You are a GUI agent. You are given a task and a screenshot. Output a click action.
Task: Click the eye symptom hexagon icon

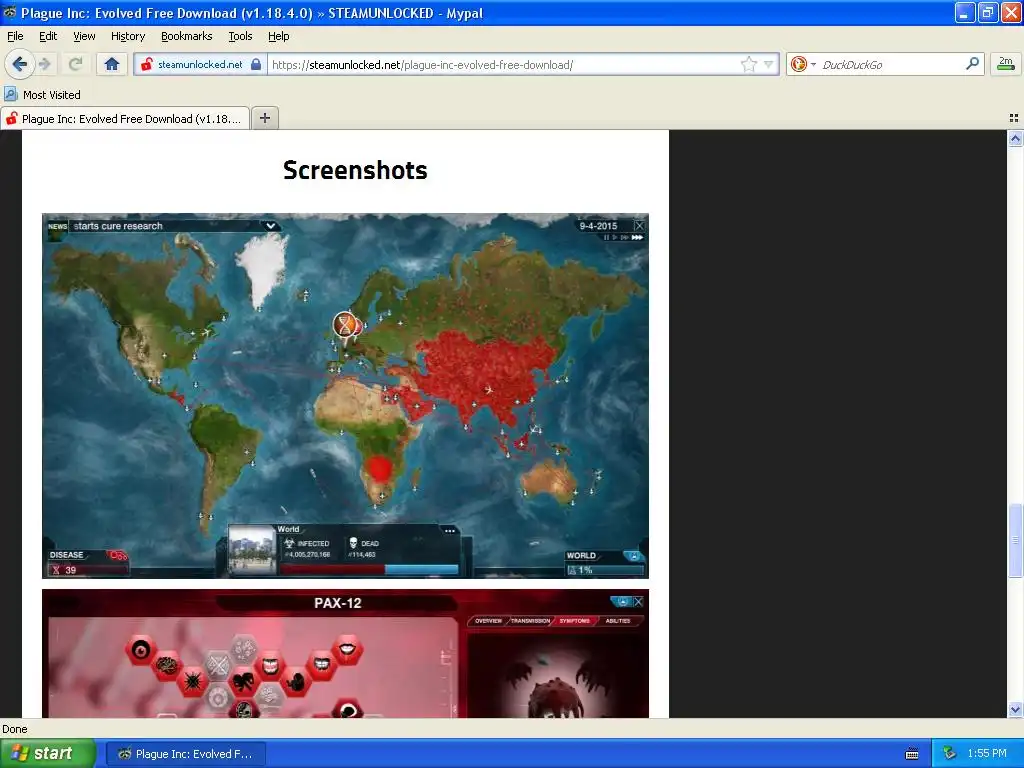pyautogui.click(x=141, y=650)
